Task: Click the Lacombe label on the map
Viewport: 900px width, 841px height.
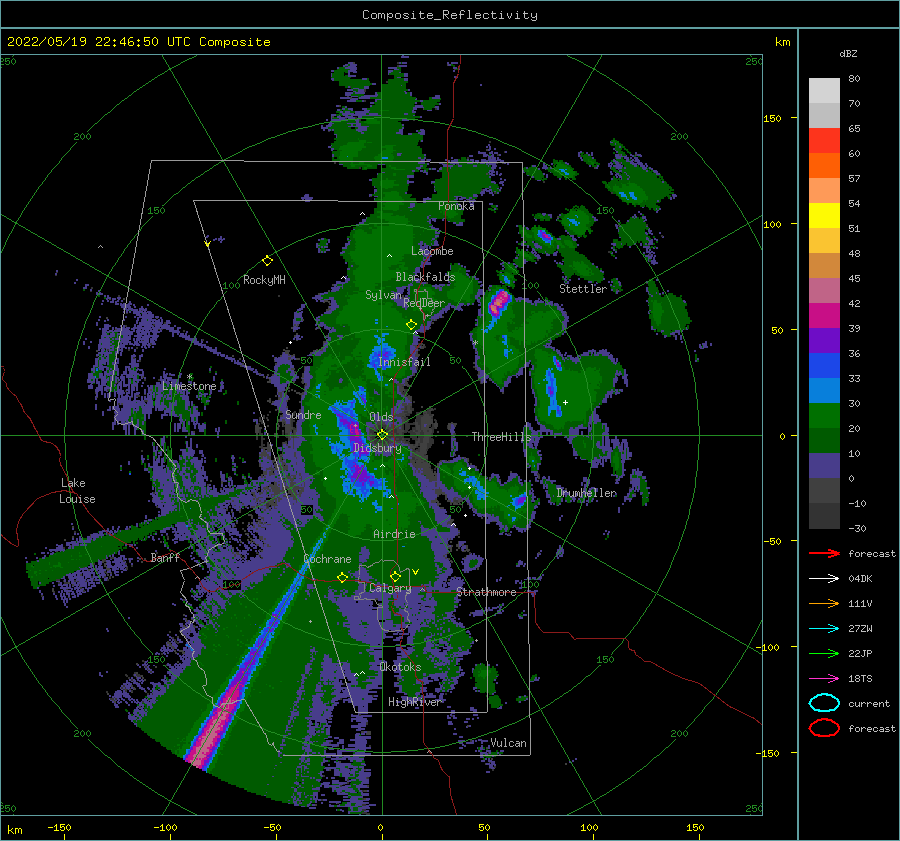Action: pos(432,251)
